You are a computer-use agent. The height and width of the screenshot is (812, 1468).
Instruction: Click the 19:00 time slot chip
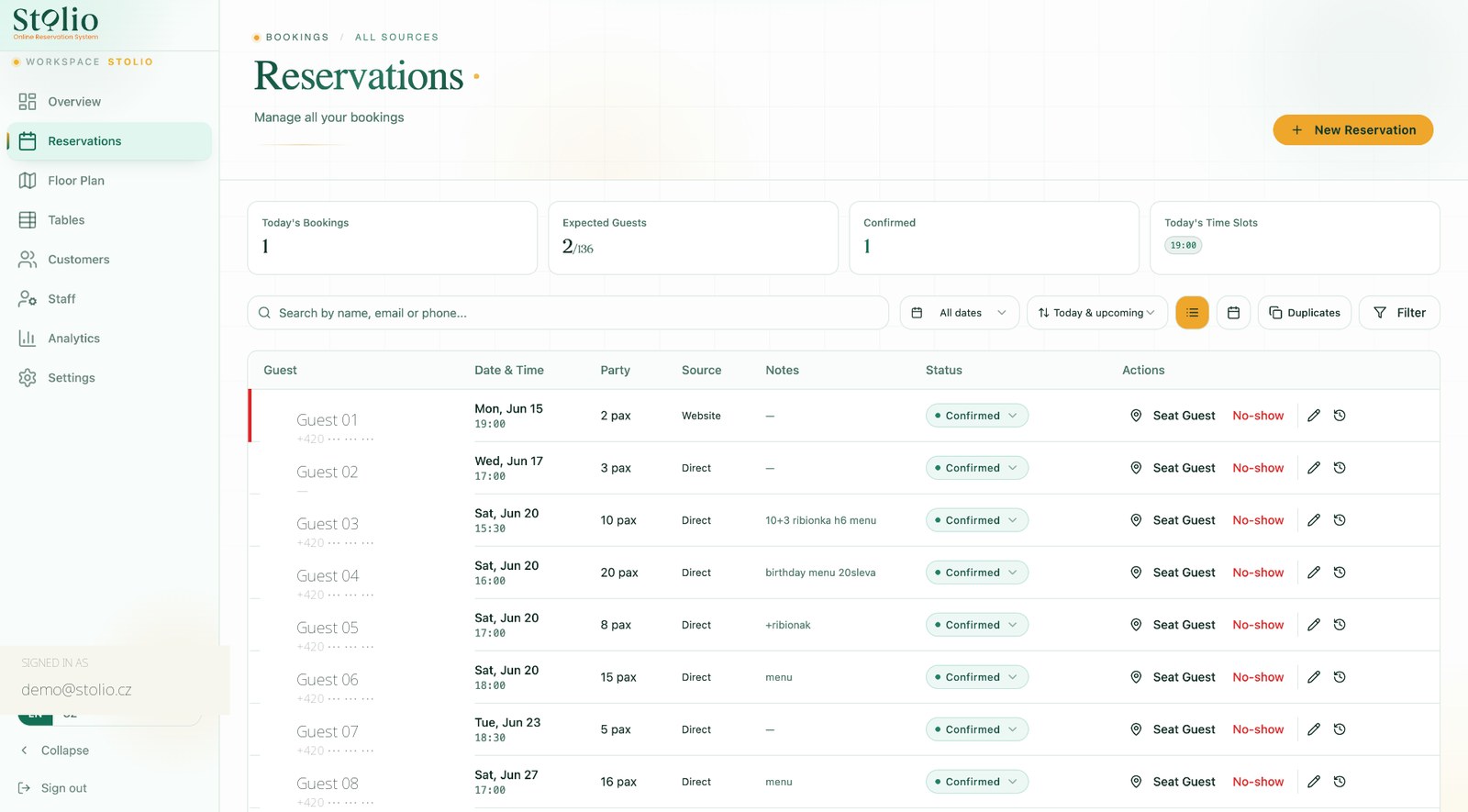pos(1184,245)
